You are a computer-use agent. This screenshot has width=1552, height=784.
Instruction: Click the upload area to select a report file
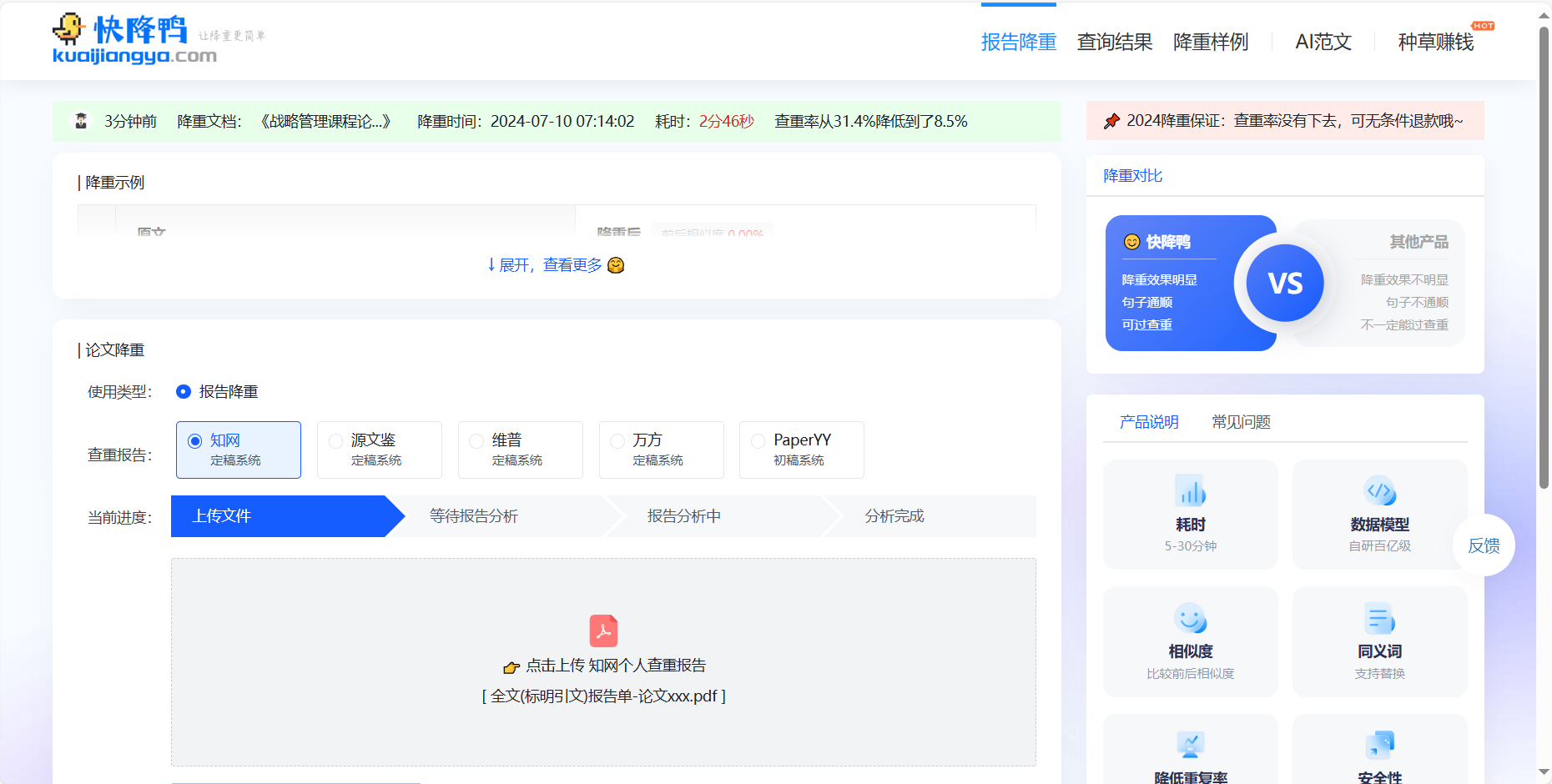[603, 665]
